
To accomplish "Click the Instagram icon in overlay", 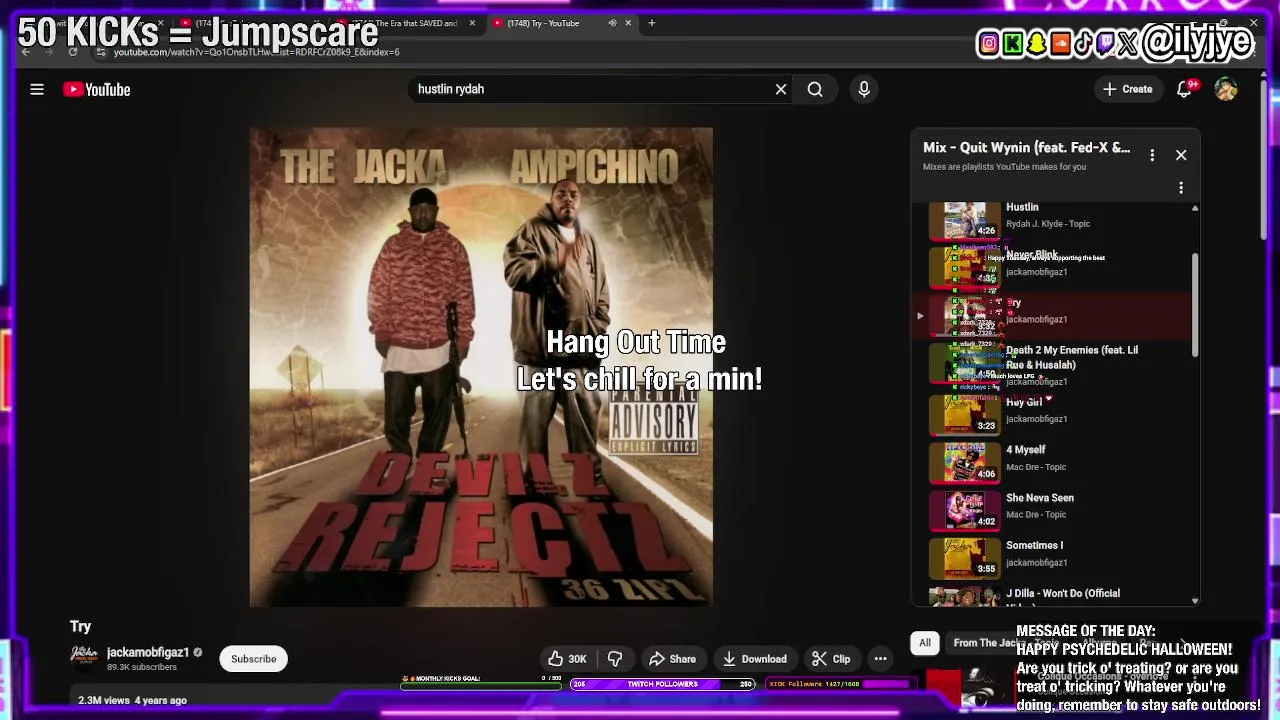I will point(989,43).
